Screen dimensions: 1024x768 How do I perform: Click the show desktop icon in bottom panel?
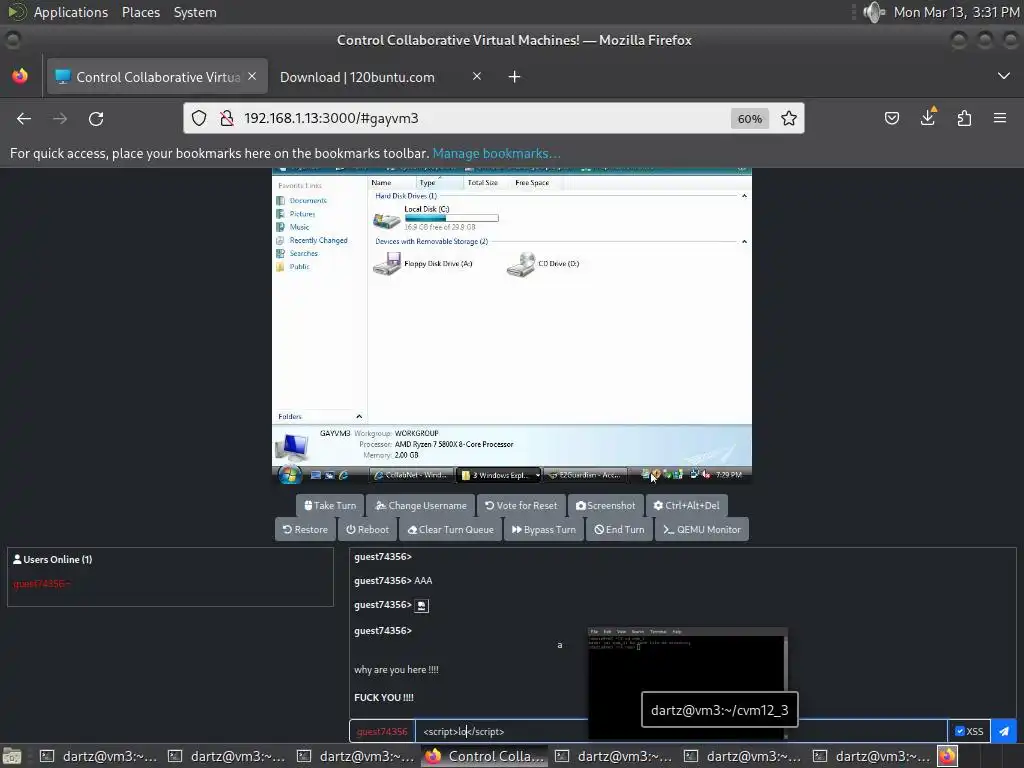(x=12, y=756)
